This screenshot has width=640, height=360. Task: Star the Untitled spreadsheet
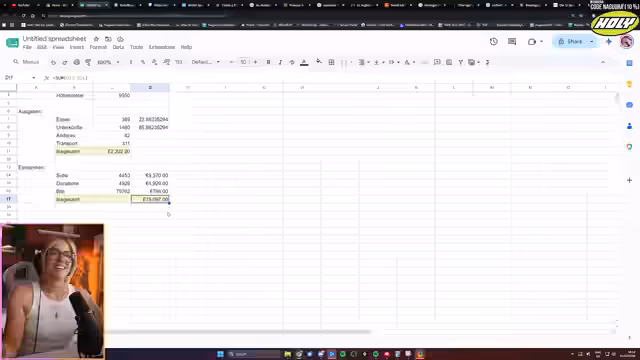pos(96,39)
